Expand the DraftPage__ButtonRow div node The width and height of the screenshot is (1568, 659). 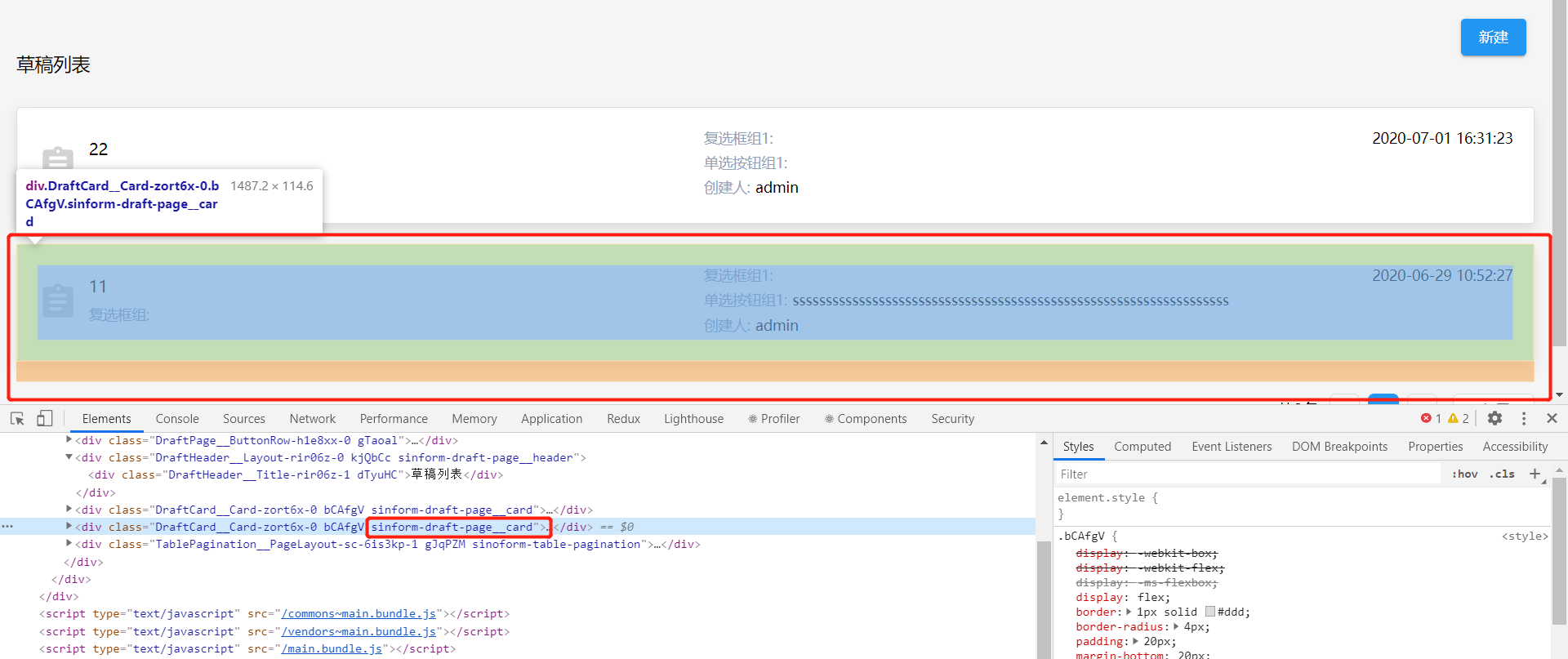point(69,439)
